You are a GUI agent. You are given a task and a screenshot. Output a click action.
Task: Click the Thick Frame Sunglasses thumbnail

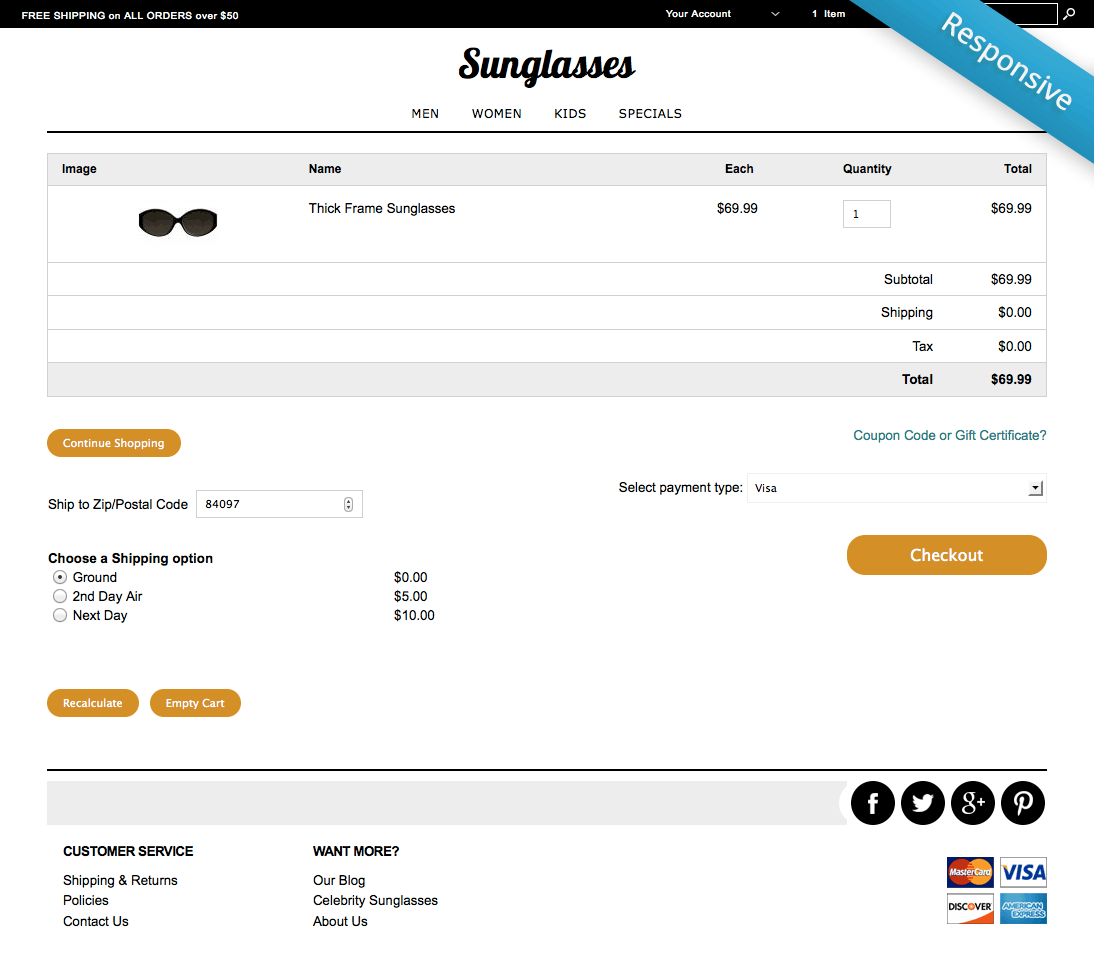(x=178, y=222)
